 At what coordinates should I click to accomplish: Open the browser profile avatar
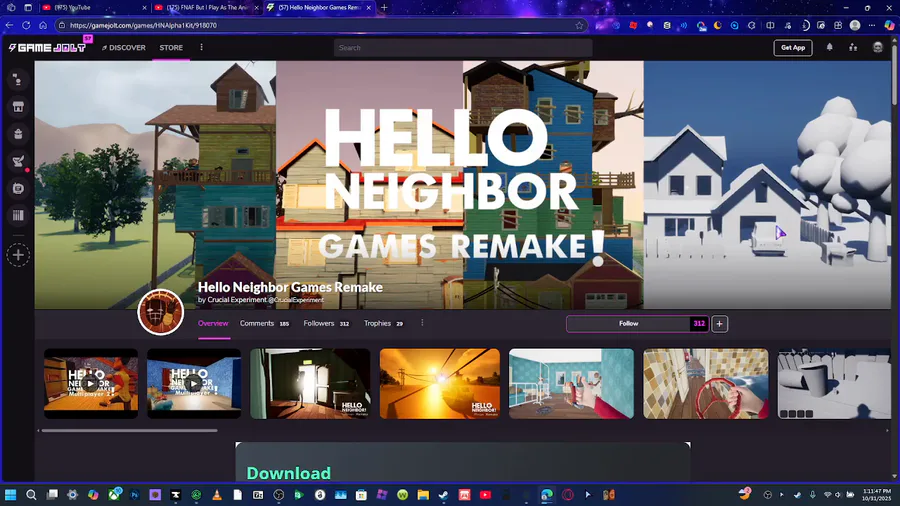coord(855,25)
